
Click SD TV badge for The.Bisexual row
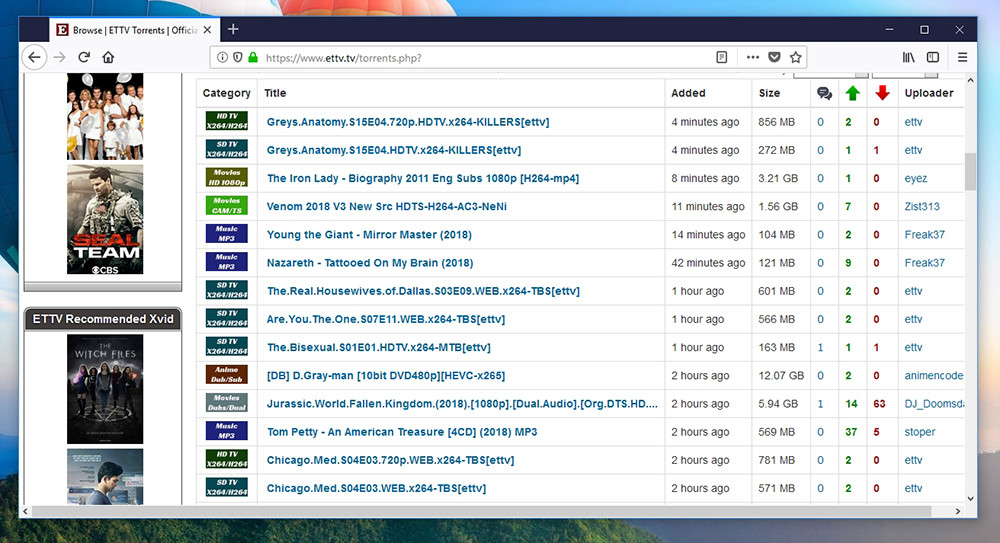(226, 346)
